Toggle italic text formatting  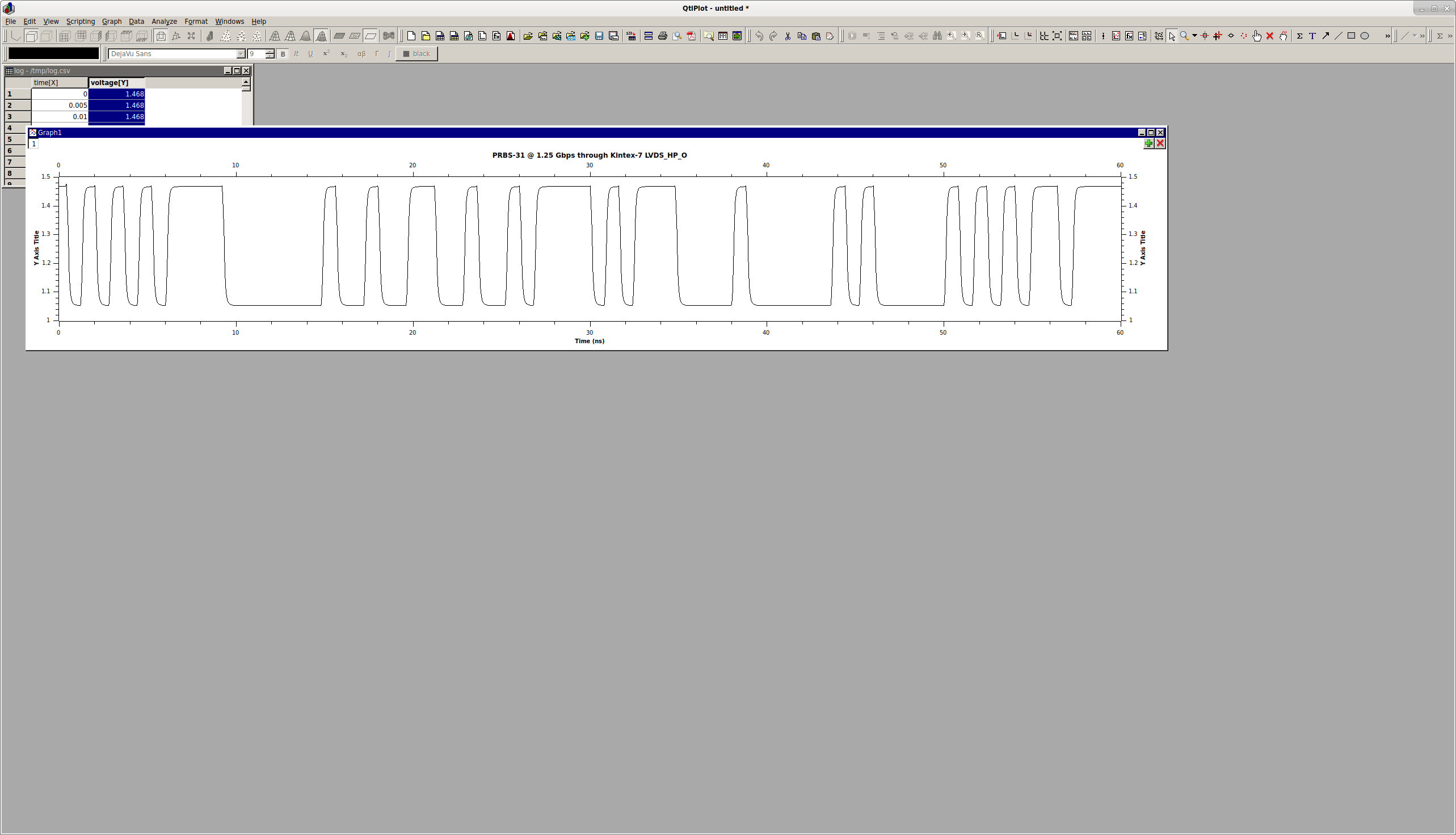click(297, 54)
